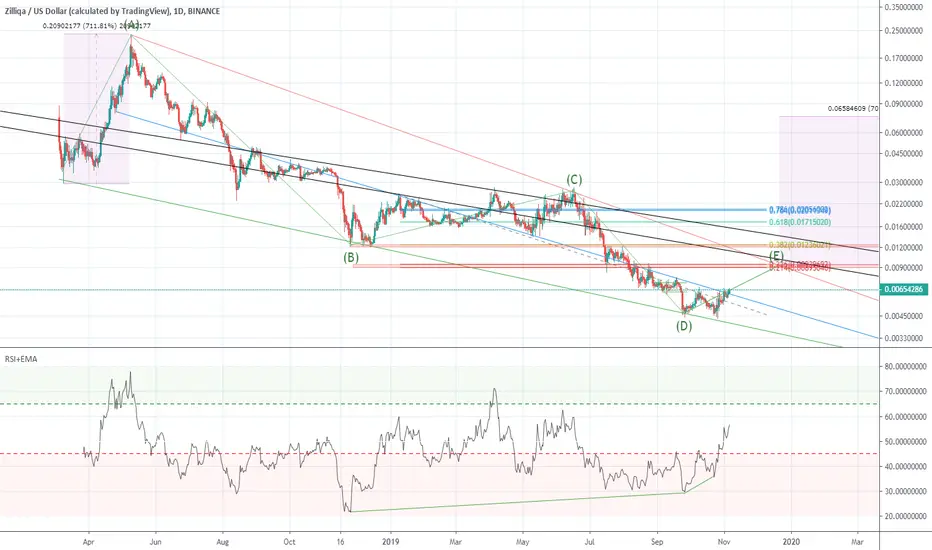Click the 16 date label on the time axis

(x=340, y=542)
